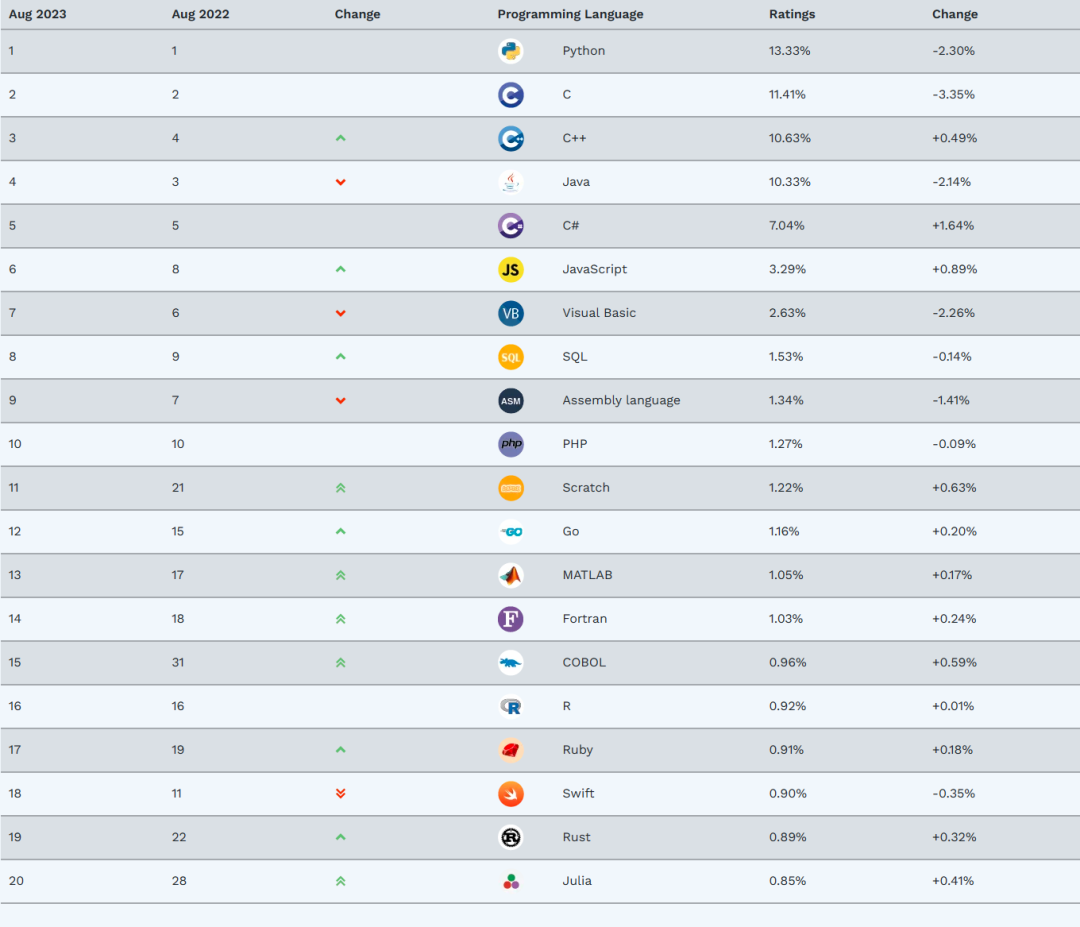
Task: Click the COBOL language name
Action: tap(584, 663)
